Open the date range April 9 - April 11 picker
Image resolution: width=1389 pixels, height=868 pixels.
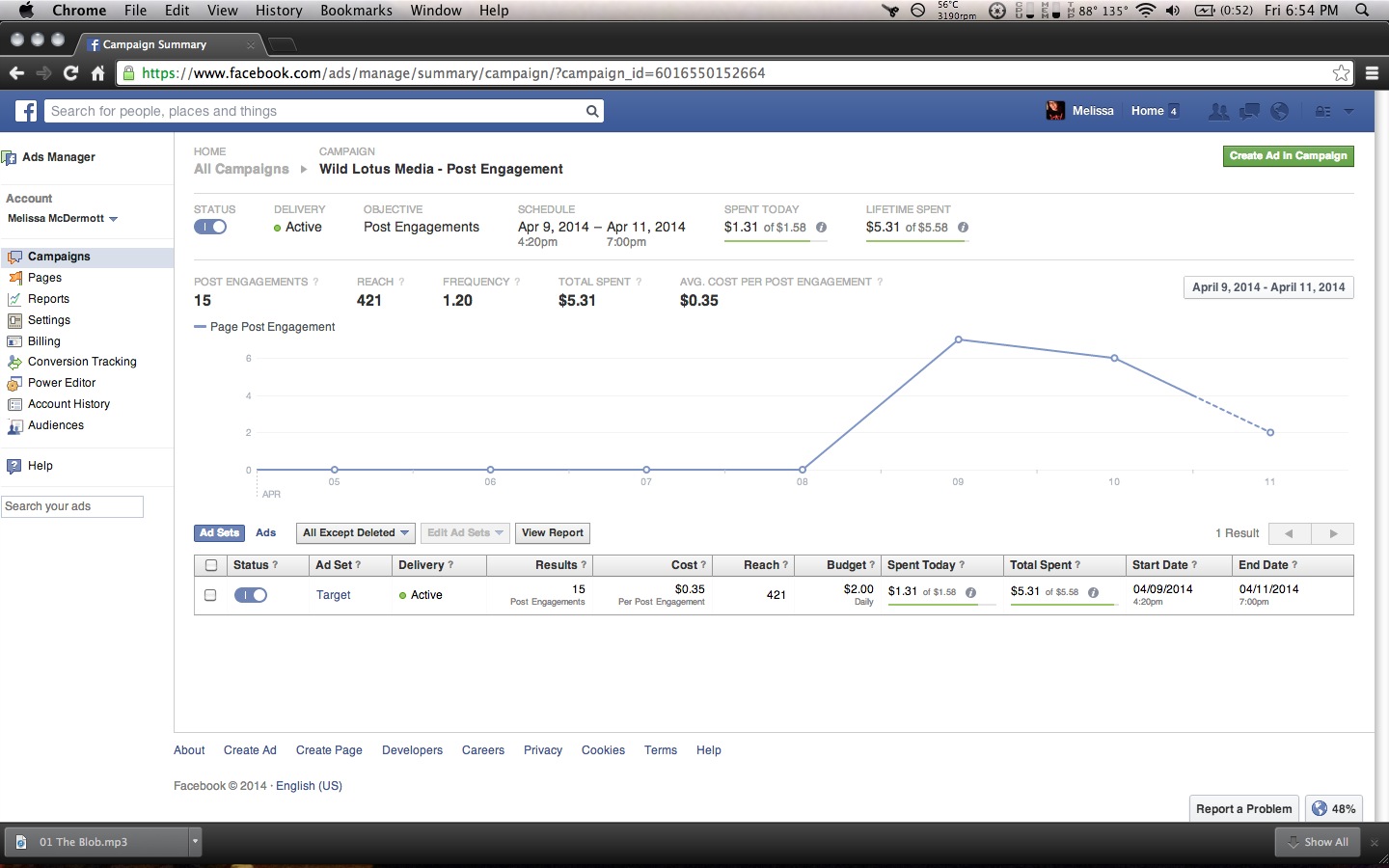coord(1267,287)
